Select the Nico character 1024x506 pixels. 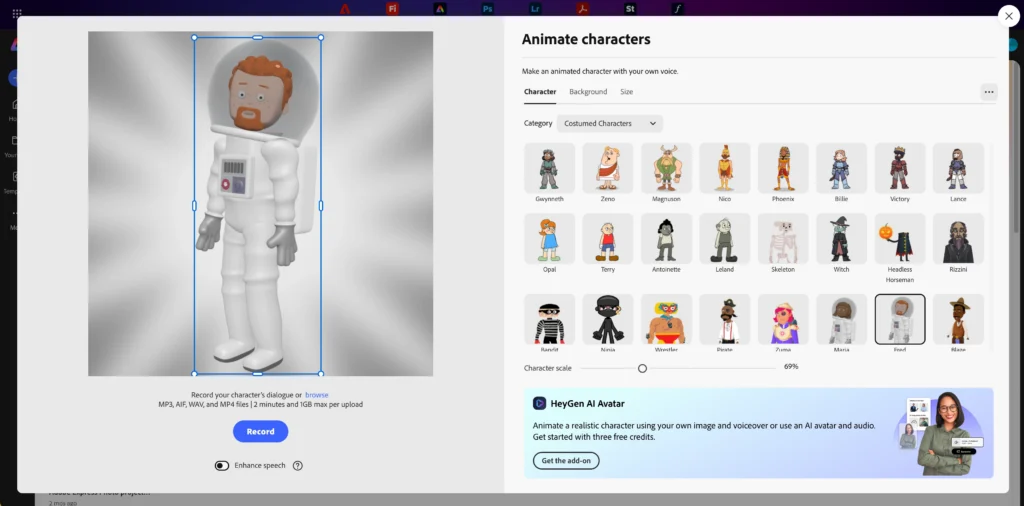click(724, 168)
